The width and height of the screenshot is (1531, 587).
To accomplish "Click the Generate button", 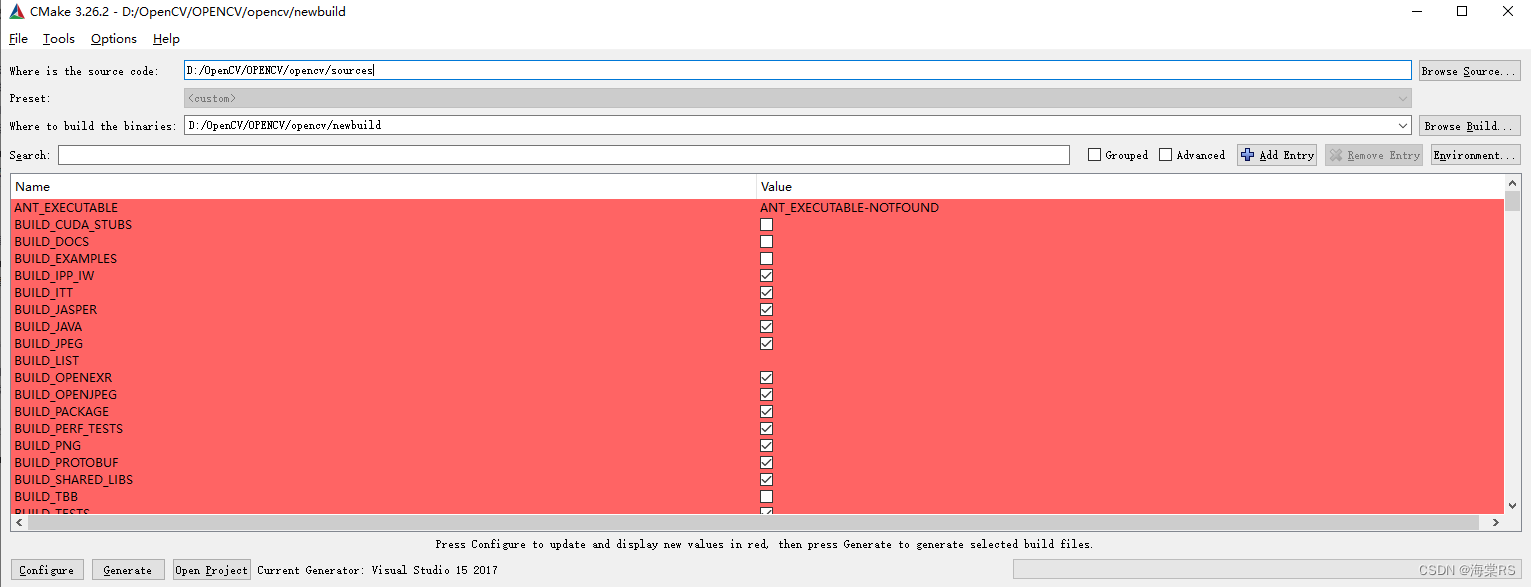I will tap(128, 570).
